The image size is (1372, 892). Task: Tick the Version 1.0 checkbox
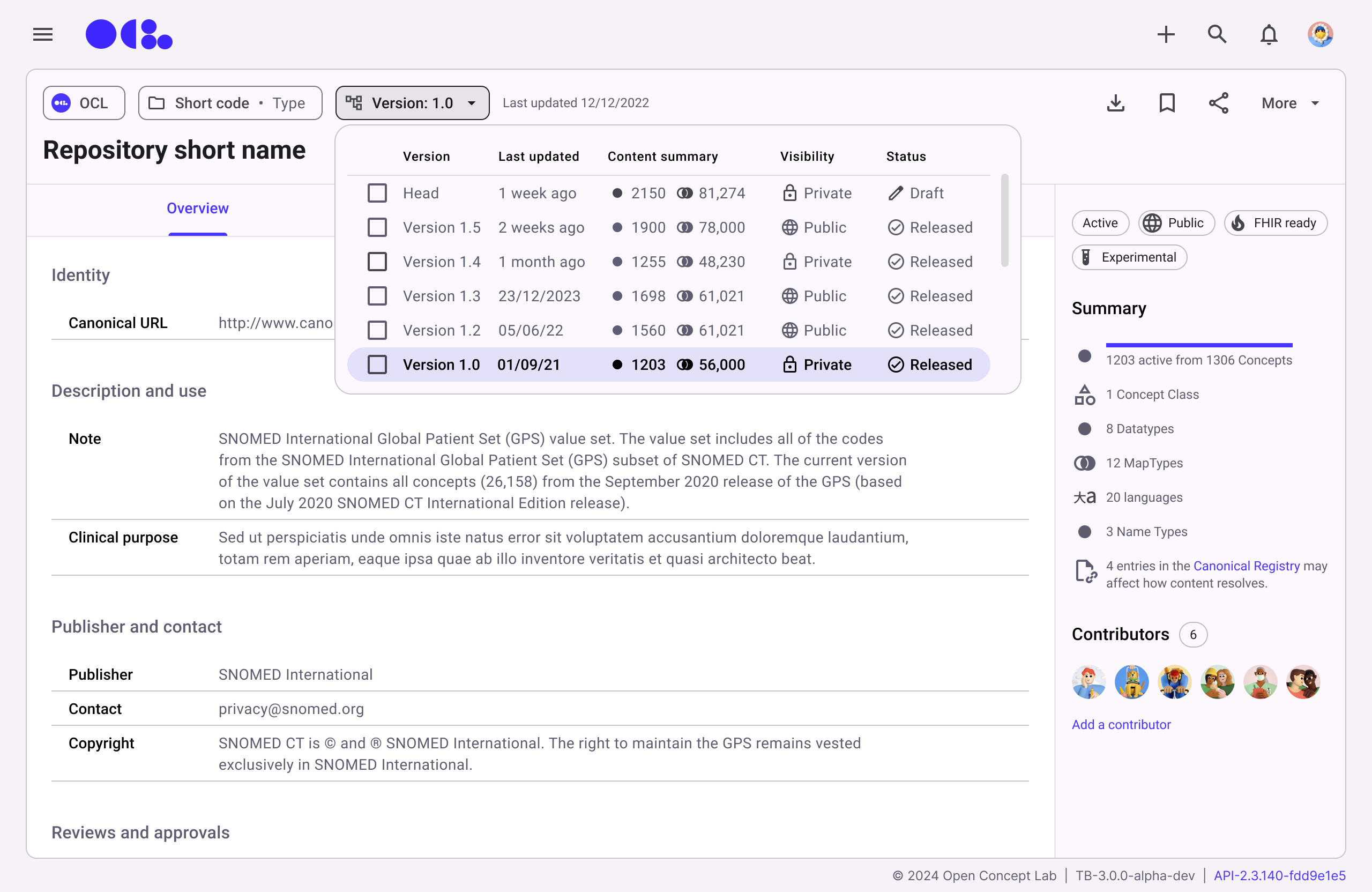[x=377, y=365]
